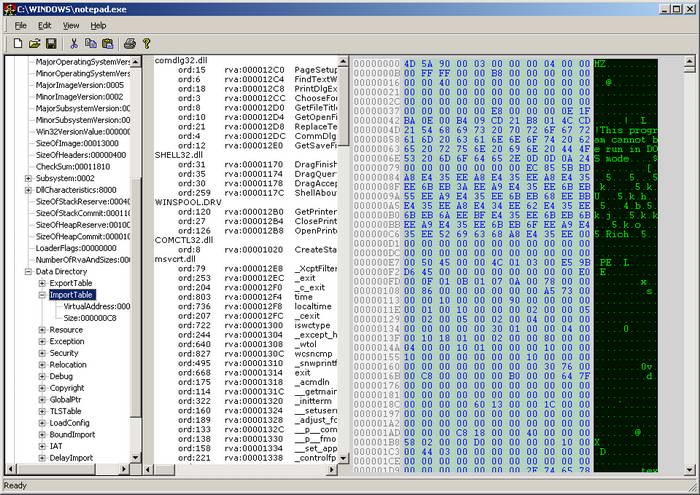Click import list scrollbar down arrow
This screenshot has width=700, height=495.
(343, 458)
